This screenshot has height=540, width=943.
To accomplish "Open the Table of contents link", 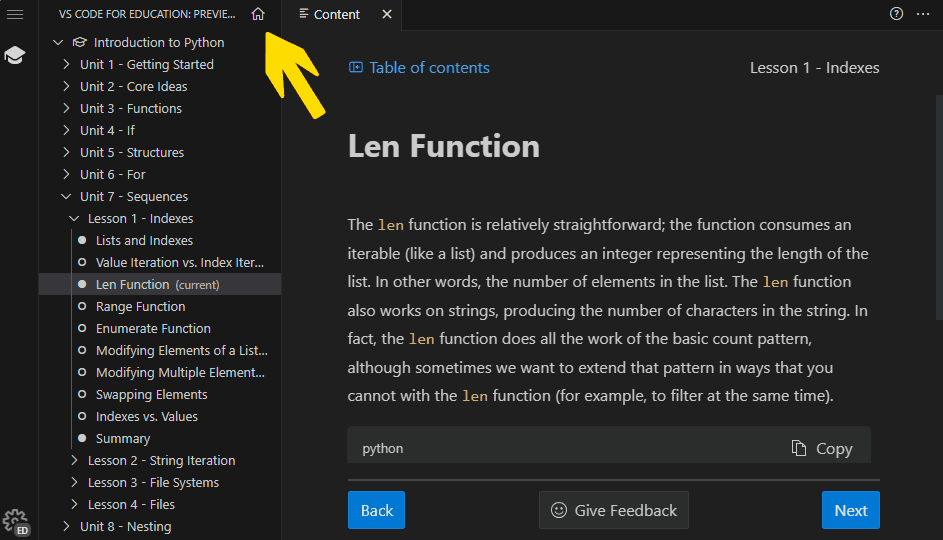I will point(419,68).
